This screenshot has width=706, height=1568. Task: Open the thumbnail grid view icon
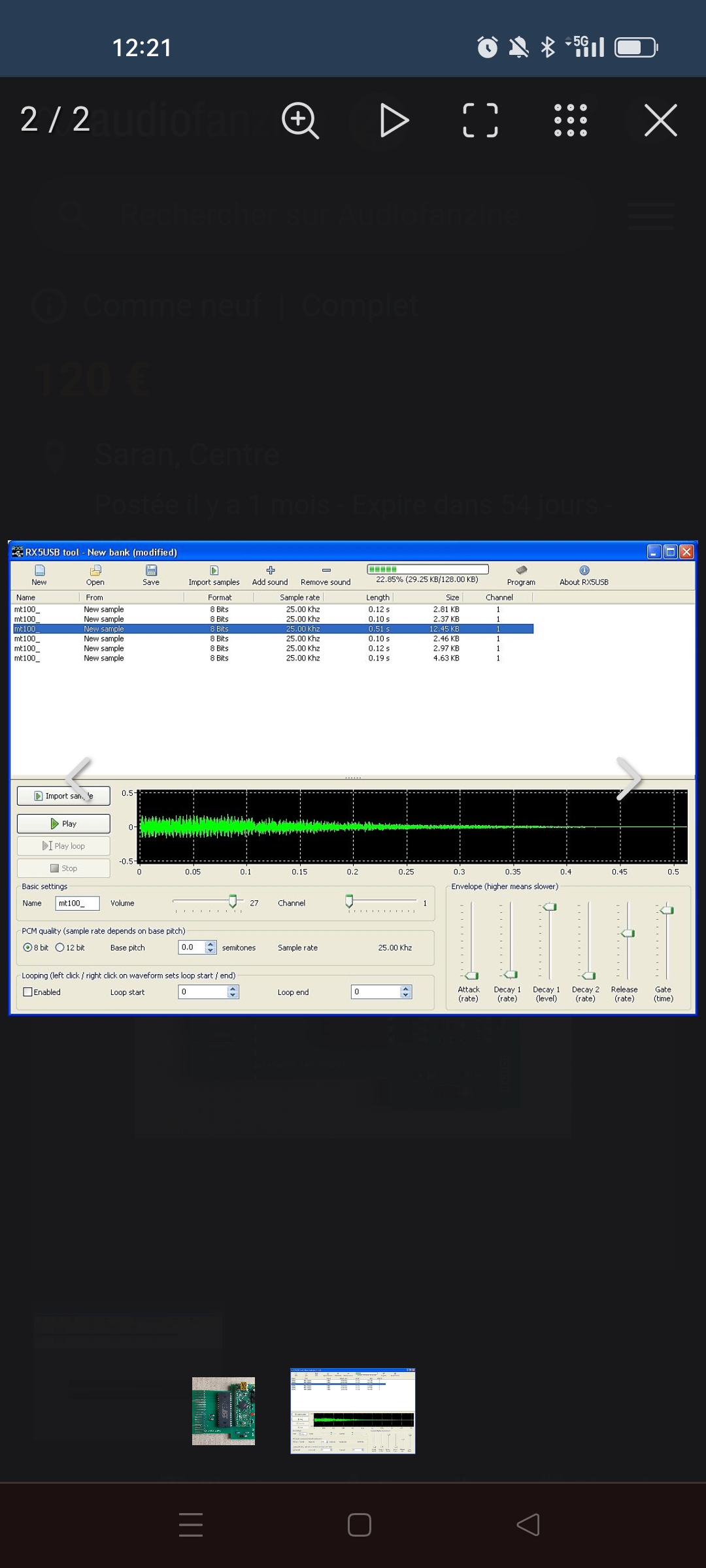pyautogui.click(x=571, y=120)
